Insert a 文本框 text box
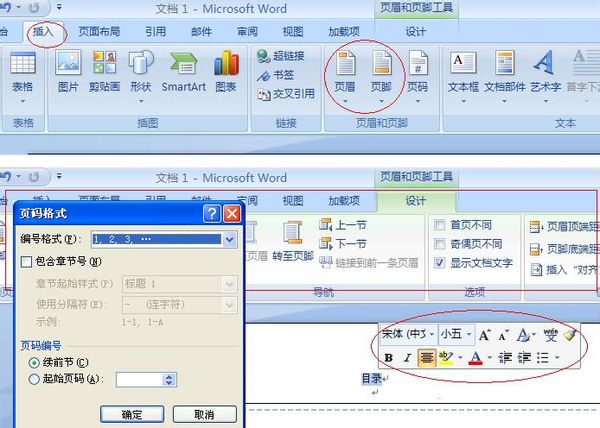 (x=463, y=77)
